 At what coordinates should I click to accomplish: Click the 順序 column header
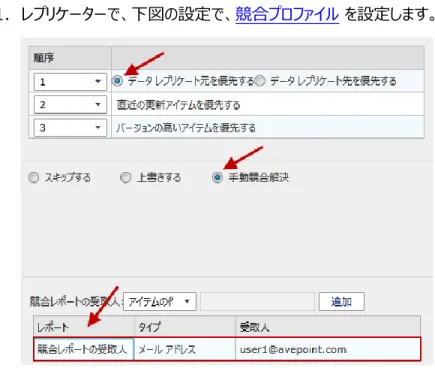[70, 58]
